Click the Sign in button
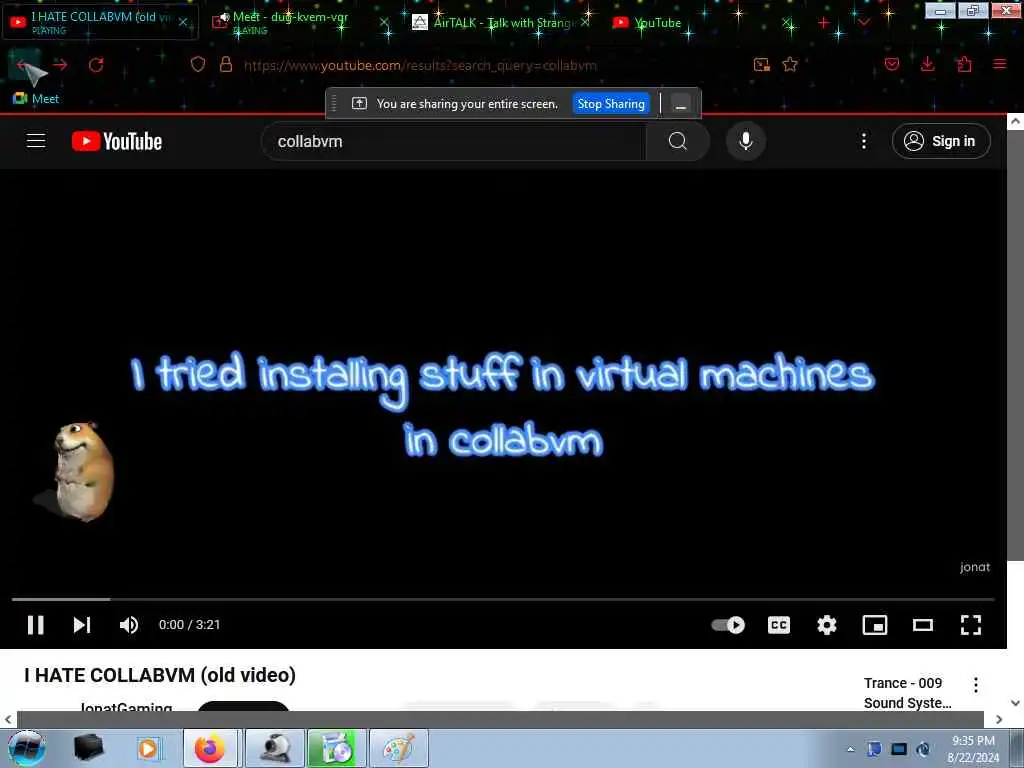Screen dimensions: 1024x768 point(941,141)
